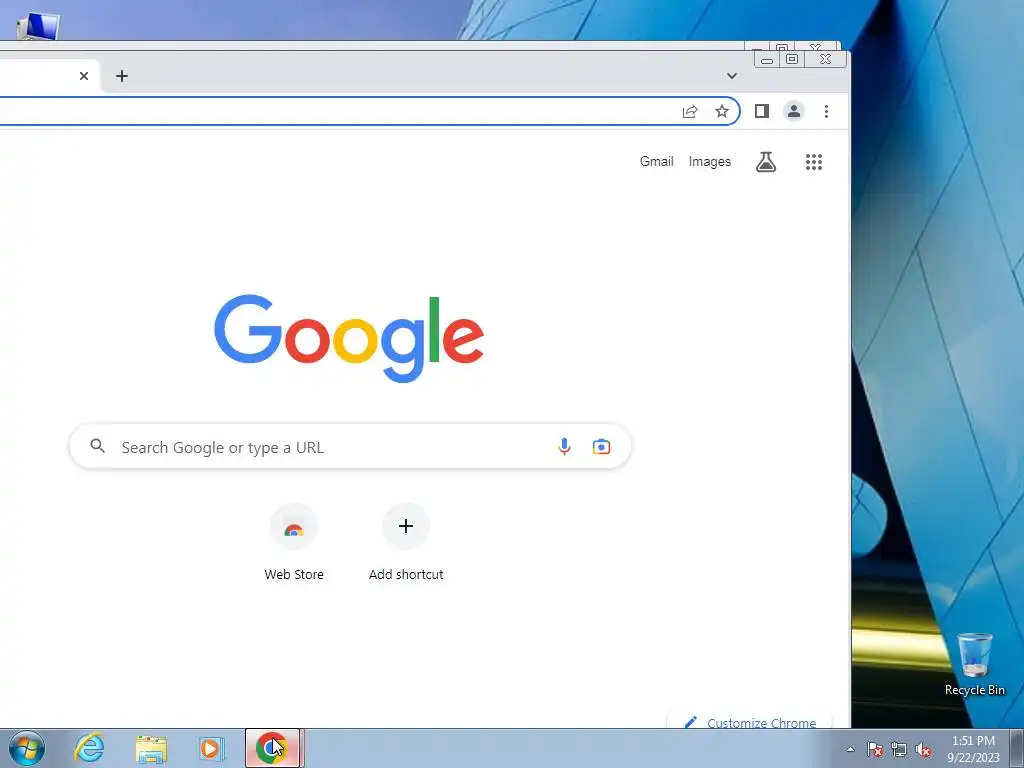Image resolution: width=1024 pixels, height=768 pixels.
Task: Click the Google logo
Action: point(349,338)
